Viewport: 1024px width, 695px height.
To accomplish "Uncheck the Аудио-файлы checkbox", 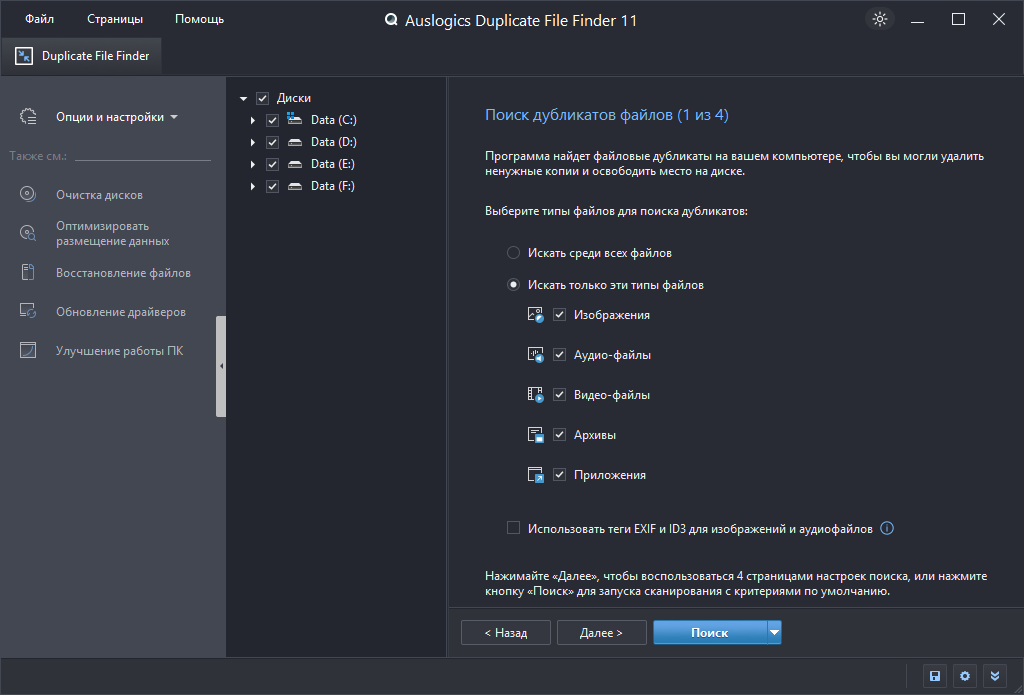I will click(559, 355).
